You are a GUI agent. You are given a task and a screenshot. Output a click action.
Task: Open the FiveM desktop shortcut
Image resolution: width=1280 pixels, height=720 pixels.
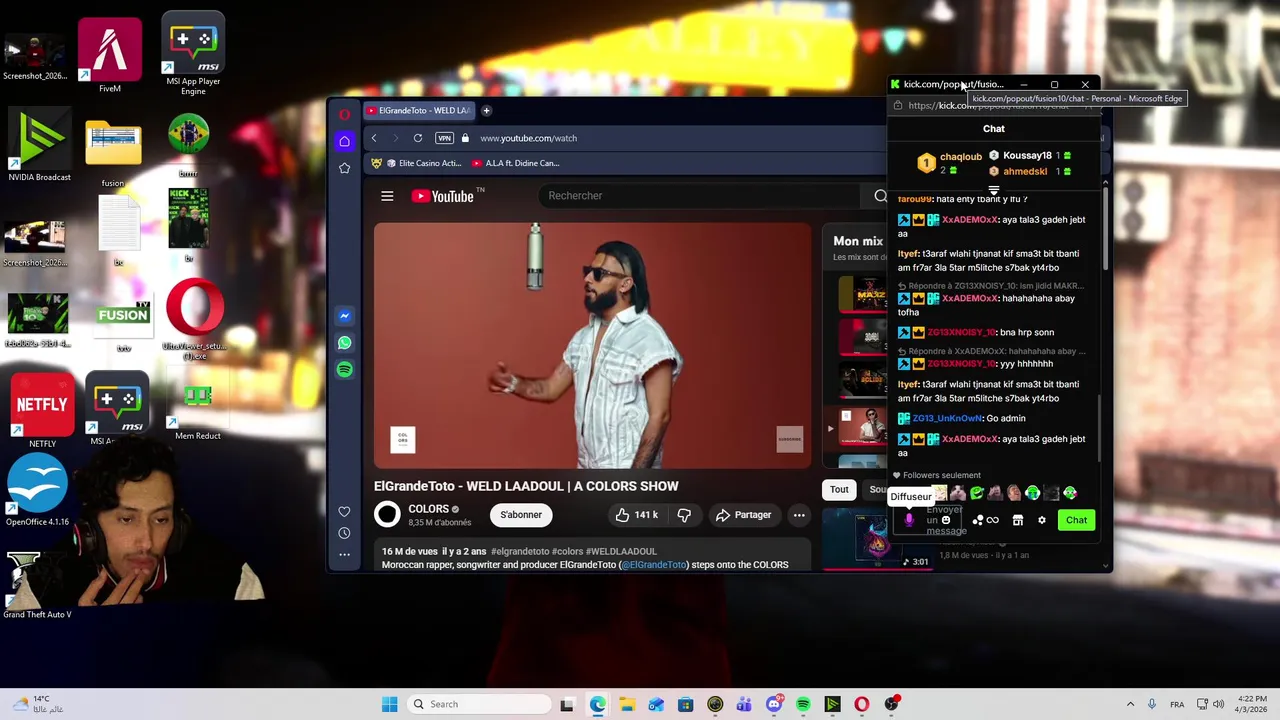(x=109, y=55)
